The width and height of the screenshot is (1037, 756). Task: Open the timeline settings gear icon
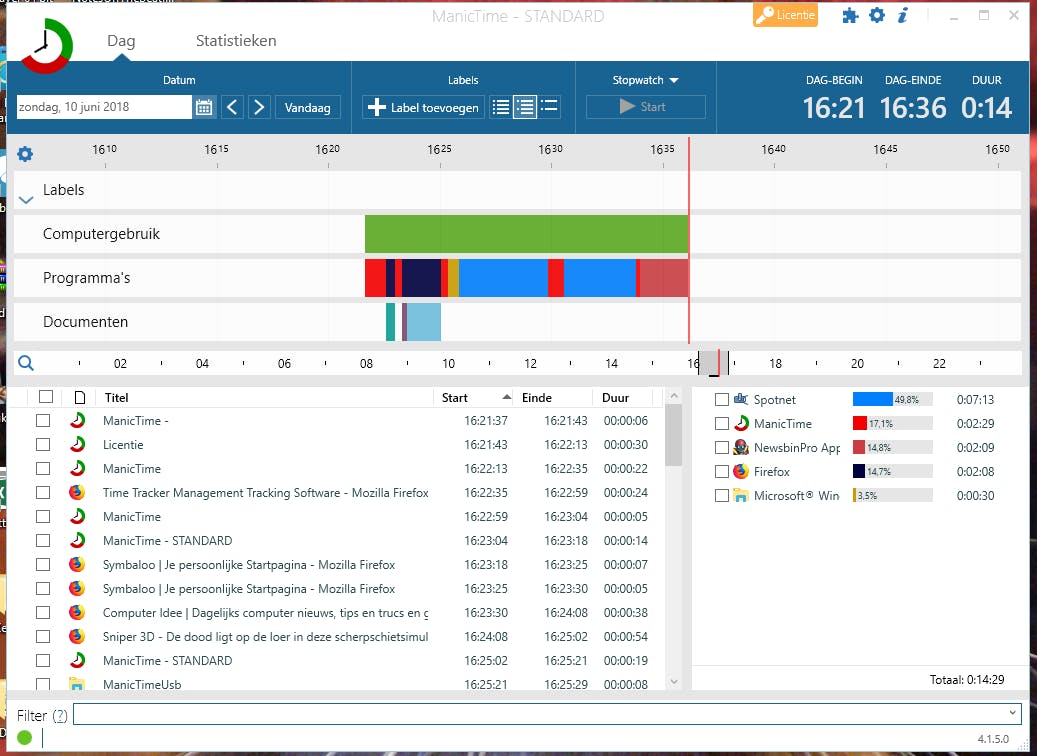pyautogui.click(x=25, y=154)
